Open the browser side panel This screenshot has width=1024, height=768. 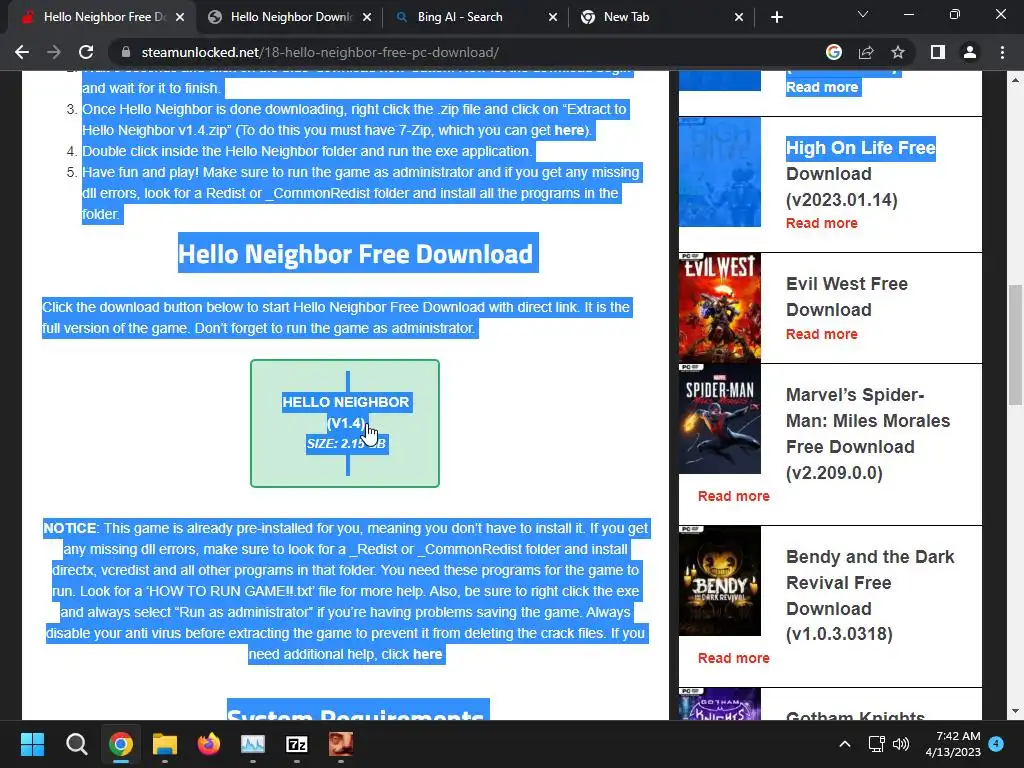tap(938, 52)
